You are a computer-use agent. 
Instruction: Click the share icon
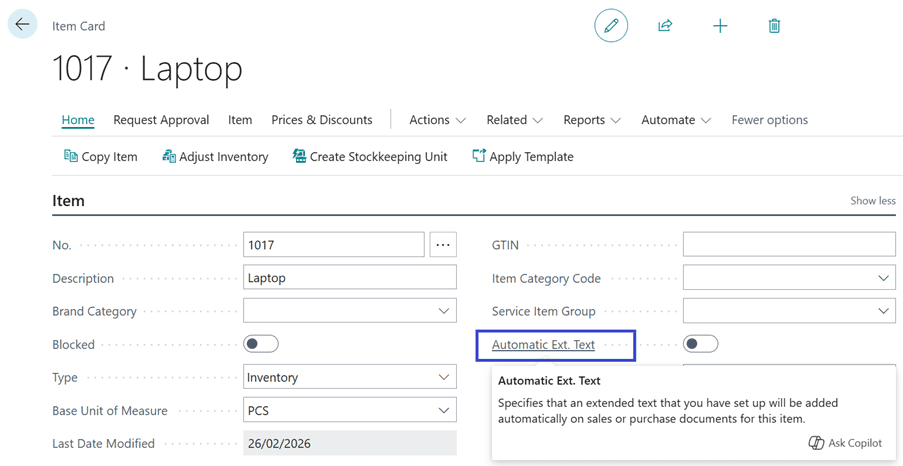click(x=665, y=26)
